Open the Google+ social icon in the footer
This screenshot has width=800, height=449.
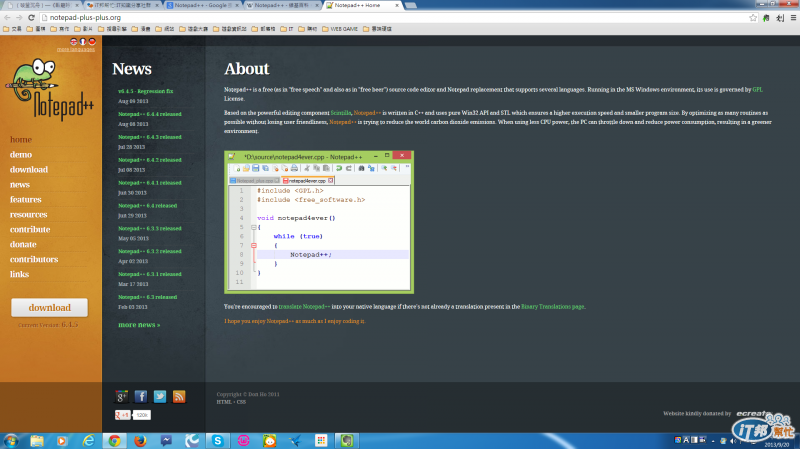pyautogui.click(x=121, y=396)
